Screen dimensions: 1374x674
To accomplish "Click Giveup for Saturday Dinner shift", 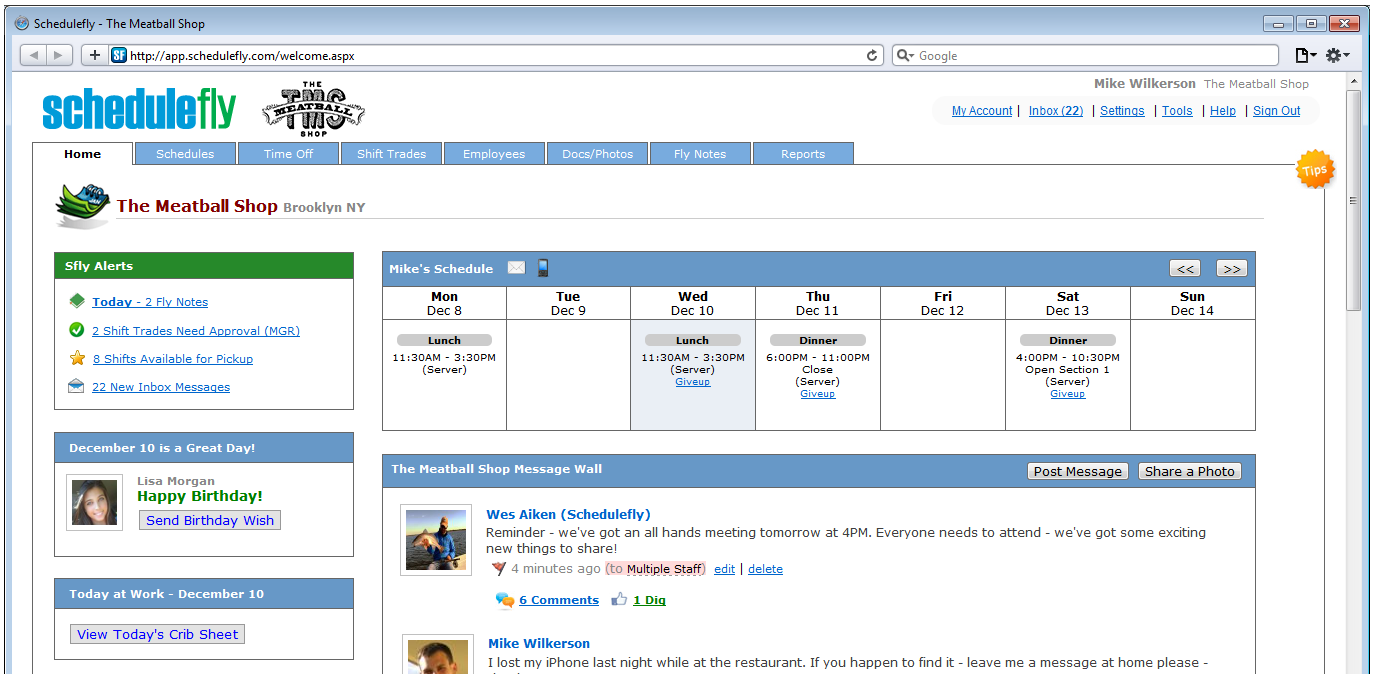I will (1068, 393).
